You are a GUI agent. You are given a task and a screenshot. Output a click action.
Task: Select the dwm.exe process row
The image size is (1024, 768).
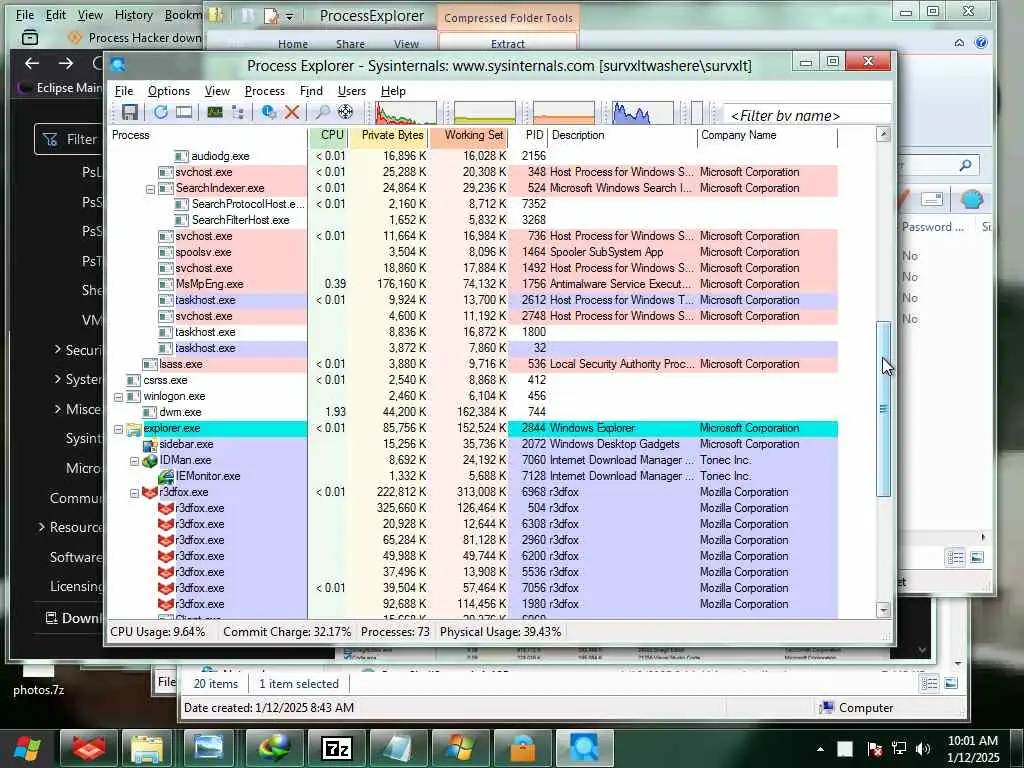pyautogui.click(x=472, y=412)
